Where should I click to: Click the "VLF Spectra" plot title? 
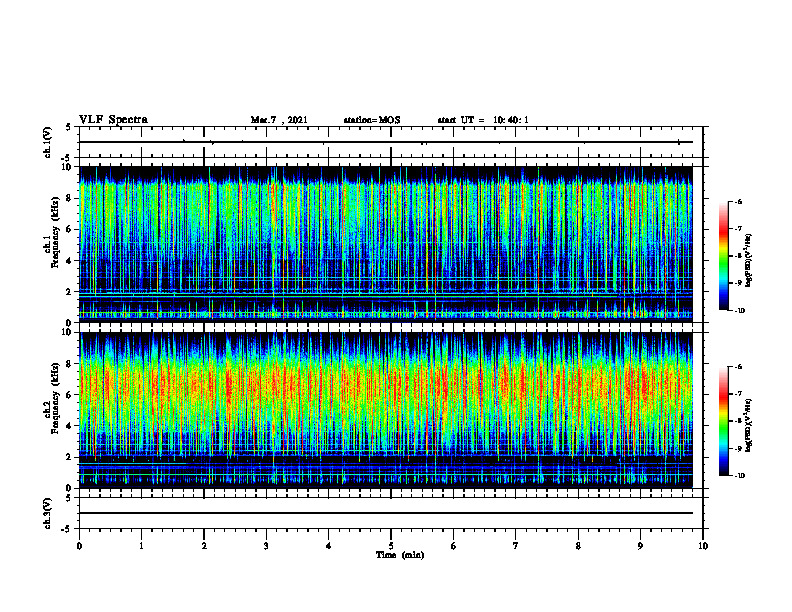113,120
